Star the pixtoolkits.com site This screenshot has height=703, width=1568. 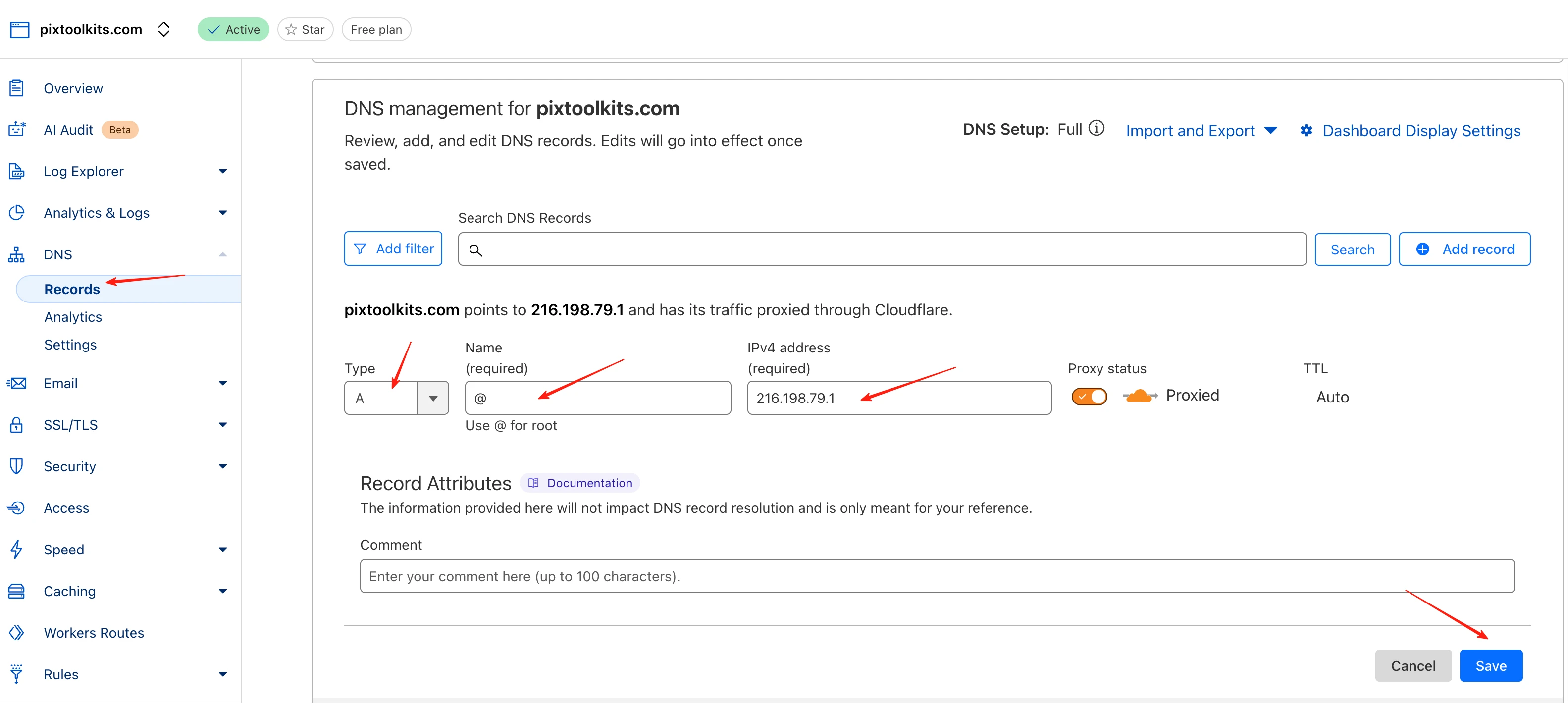point(305,29)
